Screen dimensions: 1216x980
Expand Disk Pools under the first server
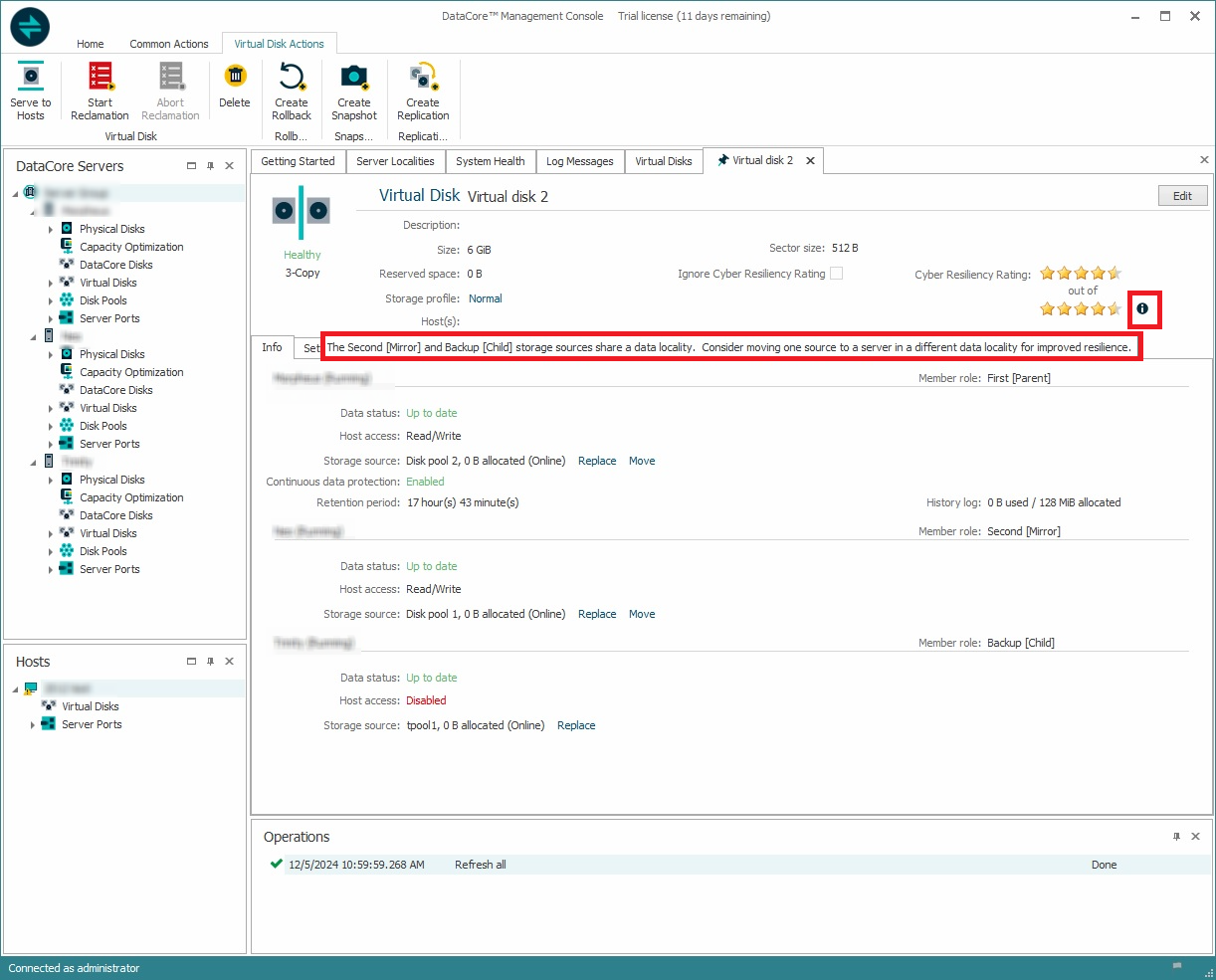[51, 300]
